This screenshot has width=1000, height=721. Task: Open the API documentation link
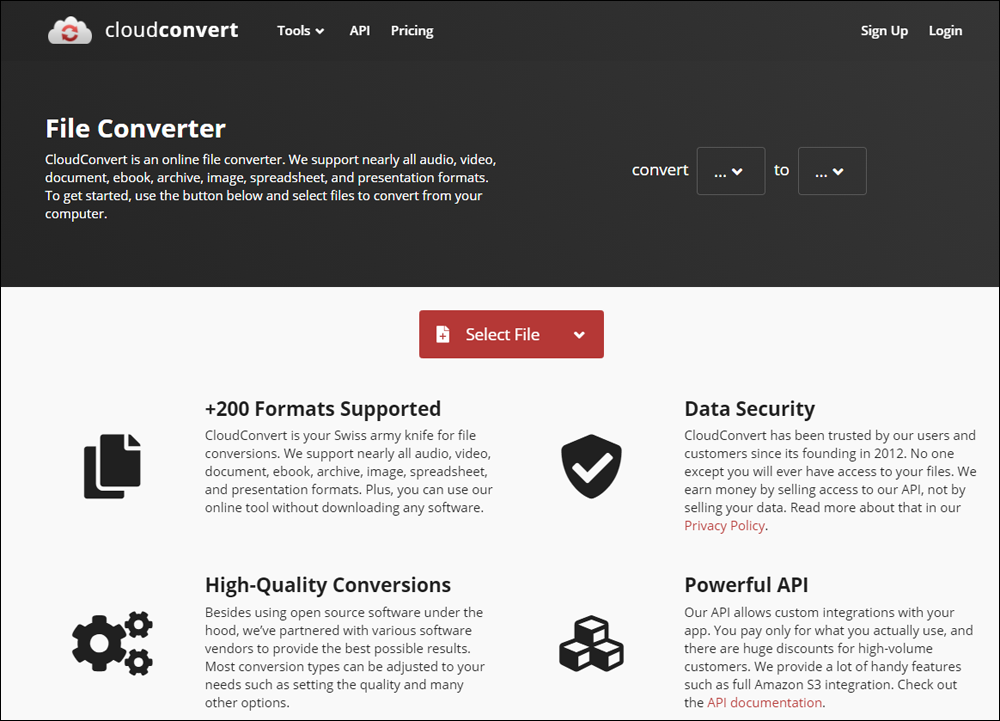pyautogui.click(x=765, y=703)
